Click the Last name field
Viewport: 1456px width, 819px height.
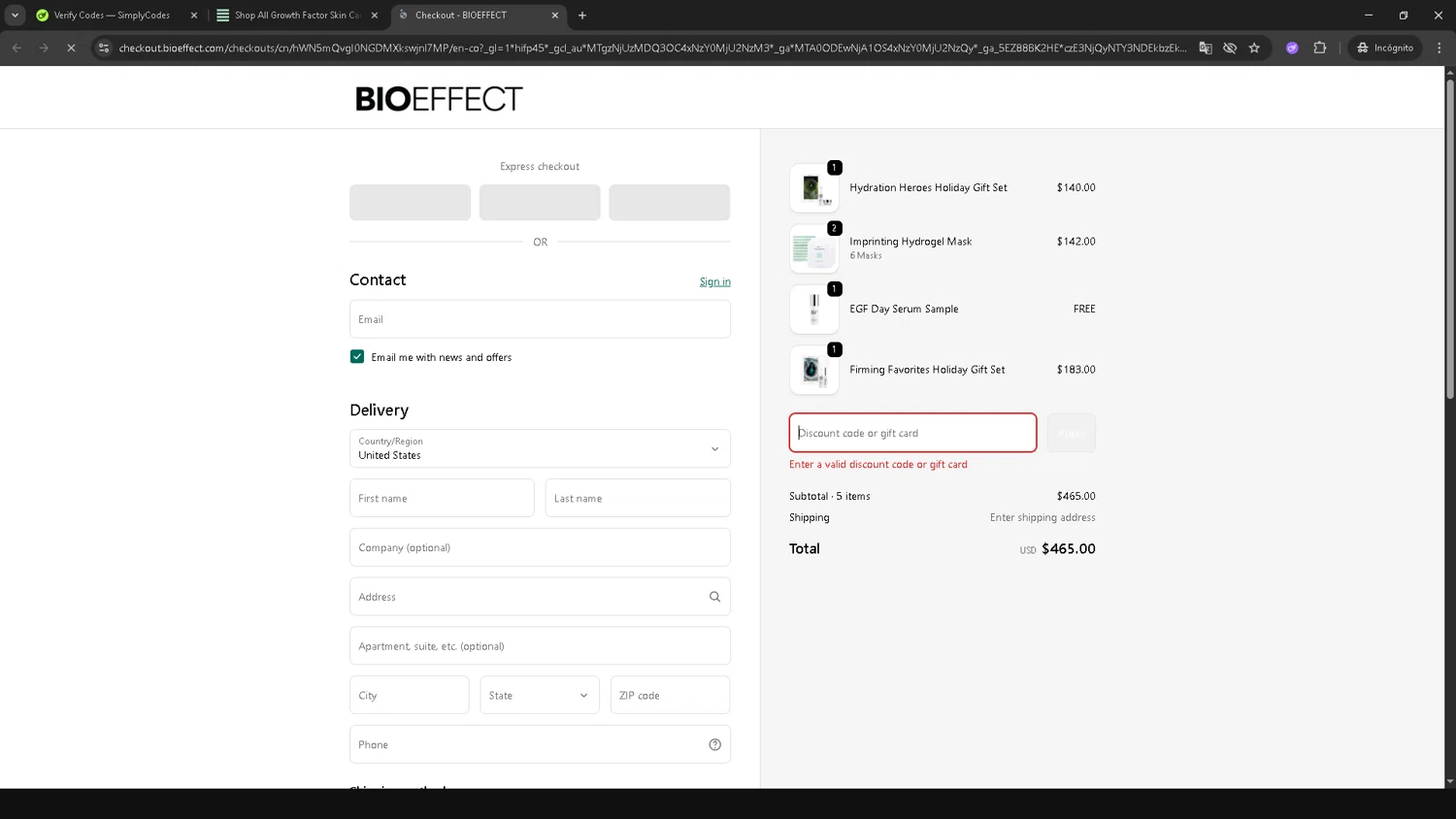[x=638, y=498]
